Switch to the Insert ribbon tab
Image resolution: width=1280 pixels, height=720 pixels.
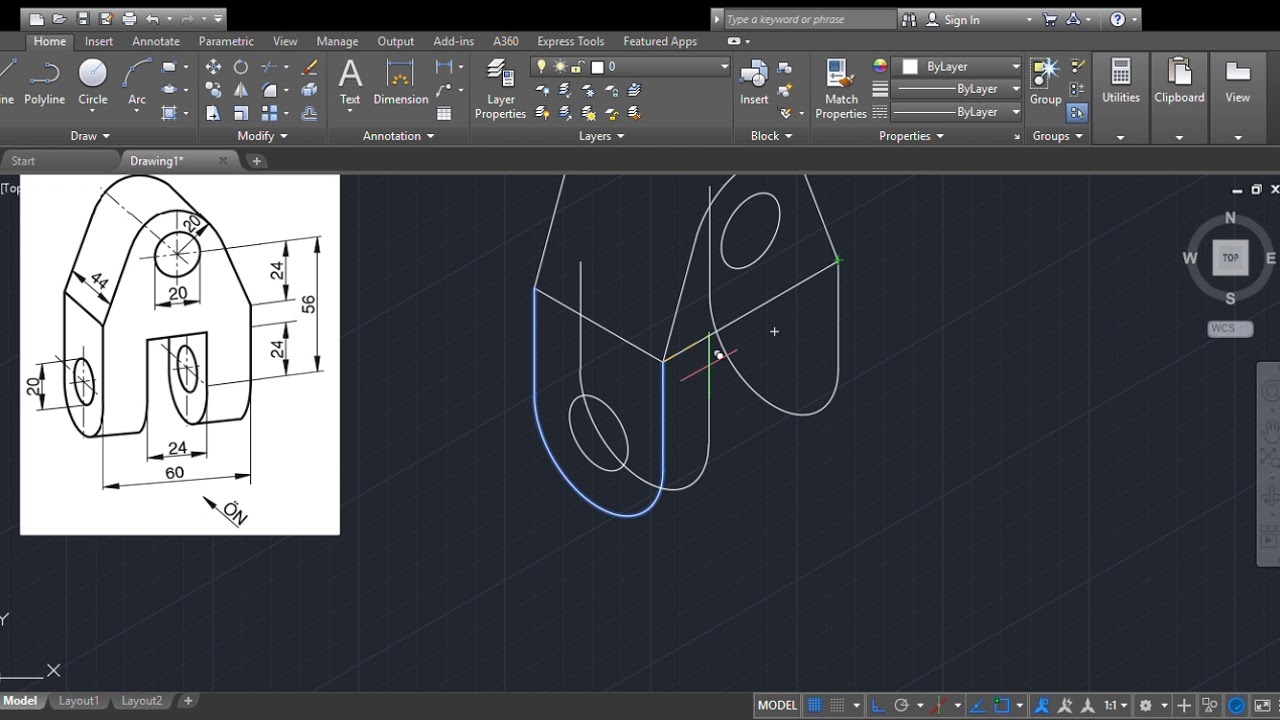pyautogui.click(x=99, y=41)
